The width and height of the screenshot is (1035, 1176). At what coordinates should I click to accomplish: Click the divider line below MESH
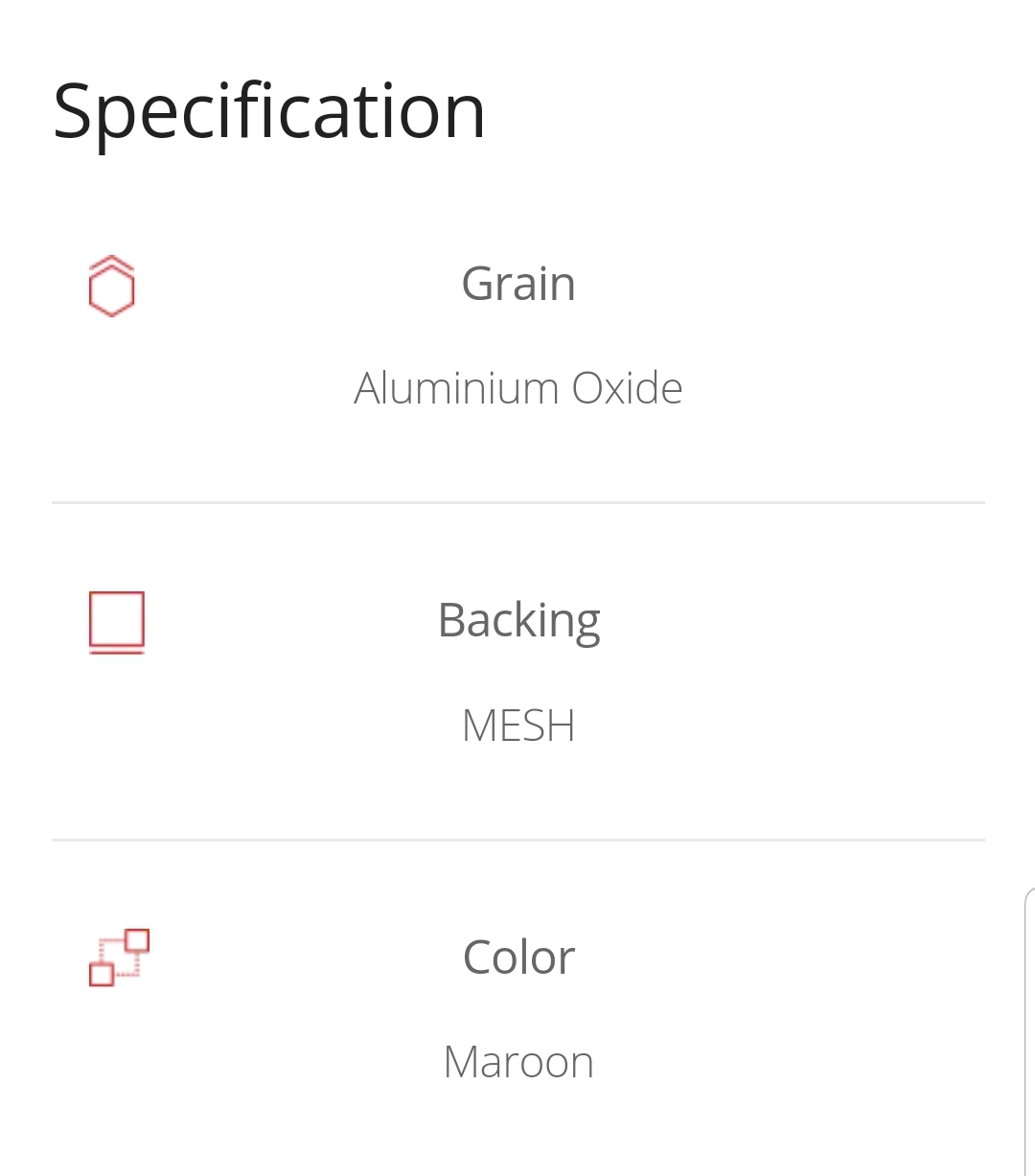click(x=518, y=840)
